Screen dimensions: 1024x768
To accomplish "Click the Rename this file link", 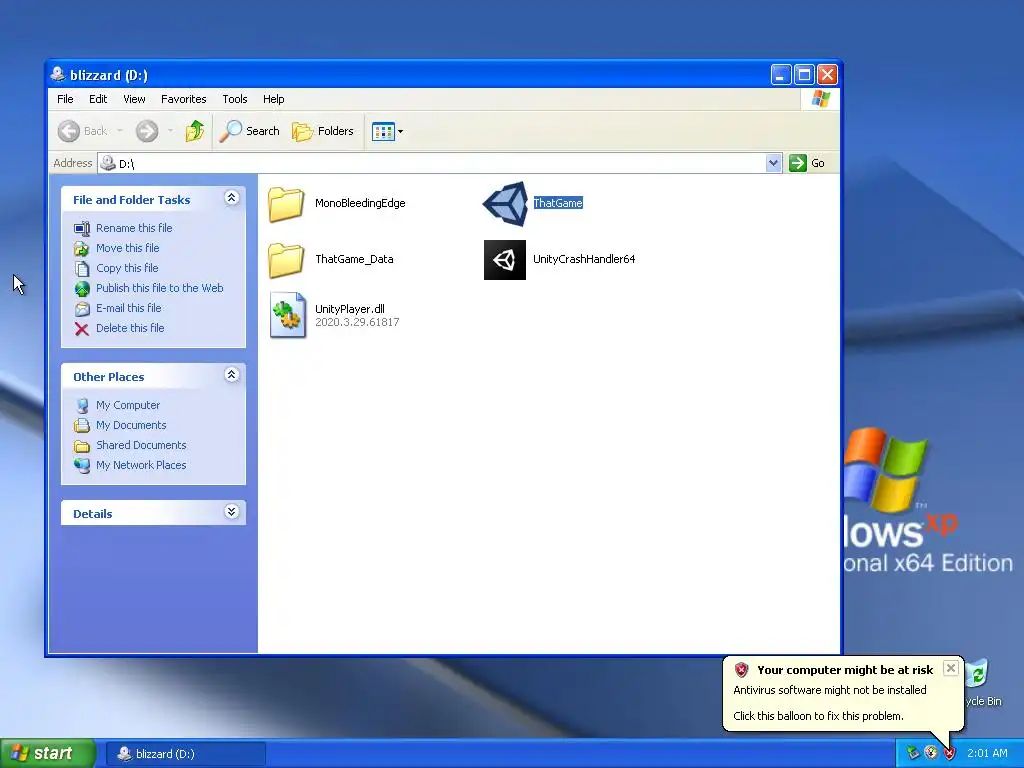I will click(x=134, y=229).
